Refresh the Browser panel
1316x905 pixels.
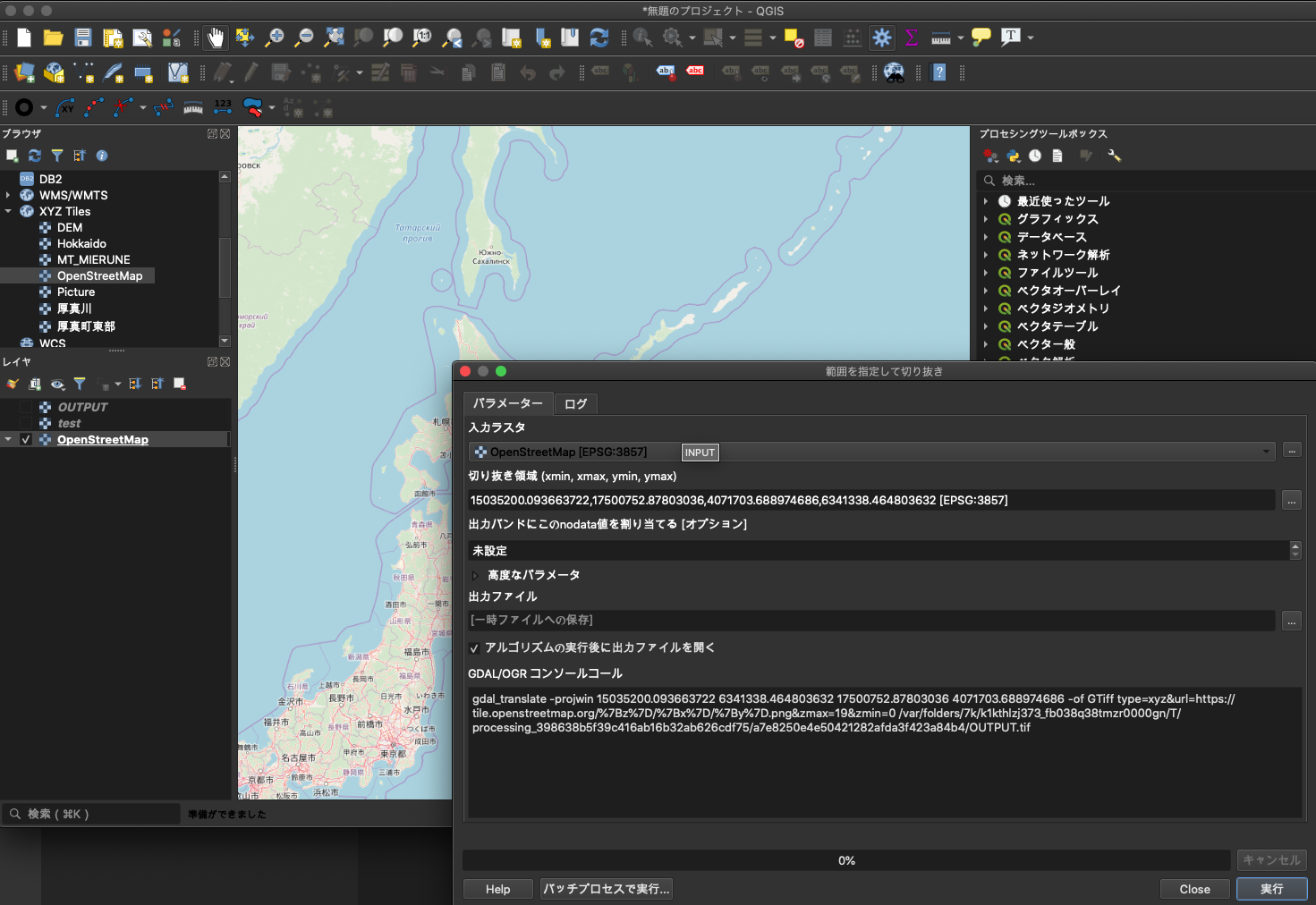click(x=35, y=156)
